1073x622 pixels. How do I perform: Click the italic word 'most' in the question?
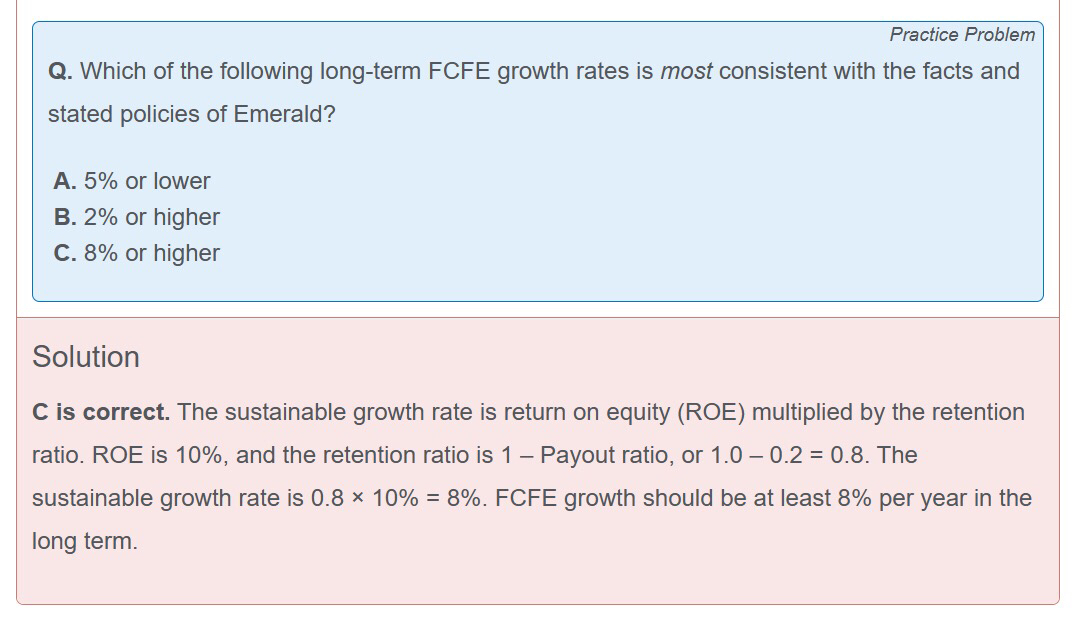[686, 72]
